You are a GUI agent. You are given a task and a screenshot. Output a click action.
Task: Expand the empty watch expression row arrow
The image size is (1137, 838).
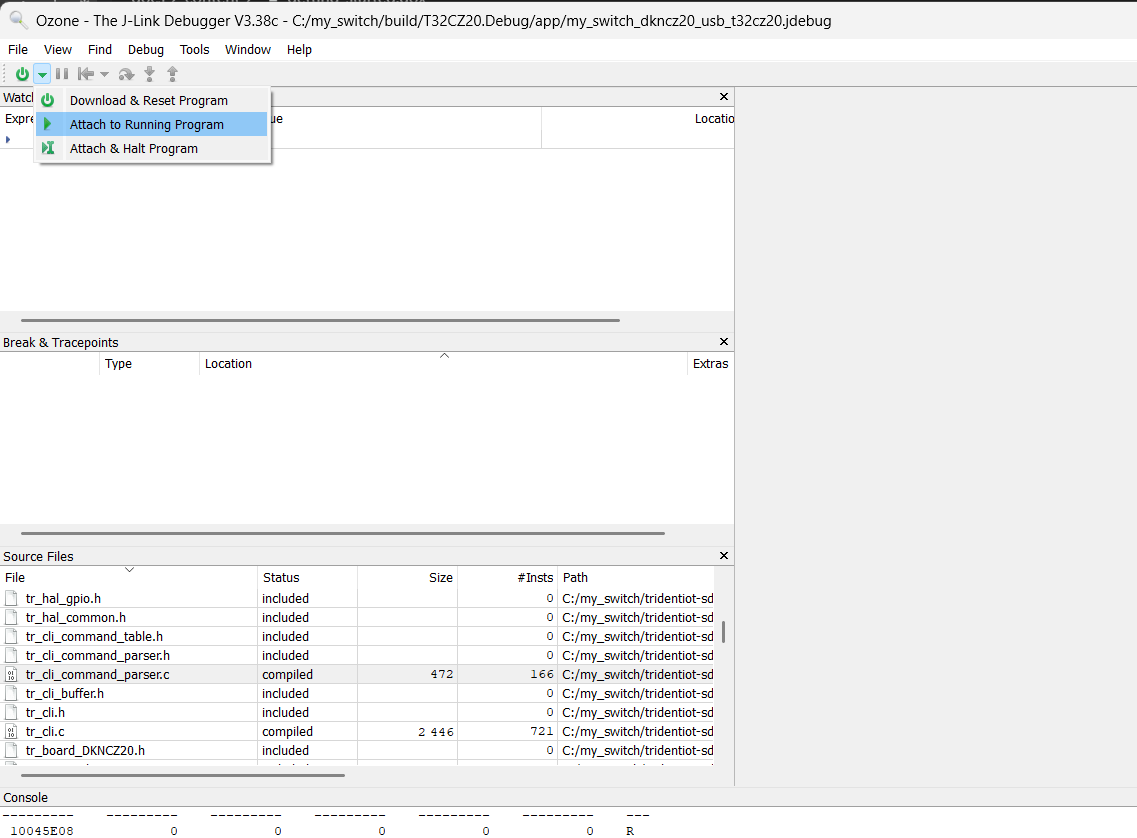tap(8, 139)
